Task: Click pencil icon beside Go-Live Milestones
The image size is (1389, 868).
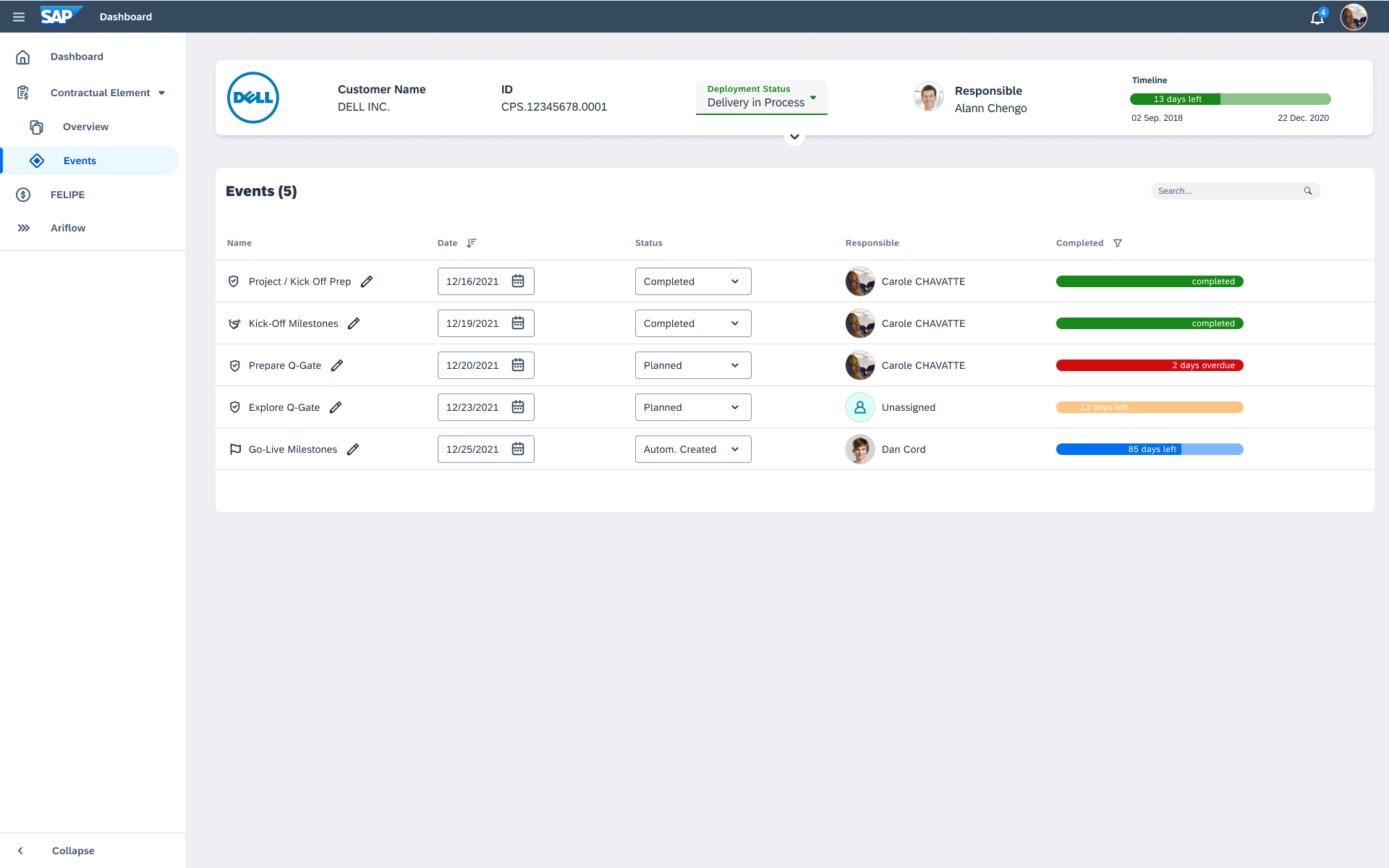Action: pos(353,449)
